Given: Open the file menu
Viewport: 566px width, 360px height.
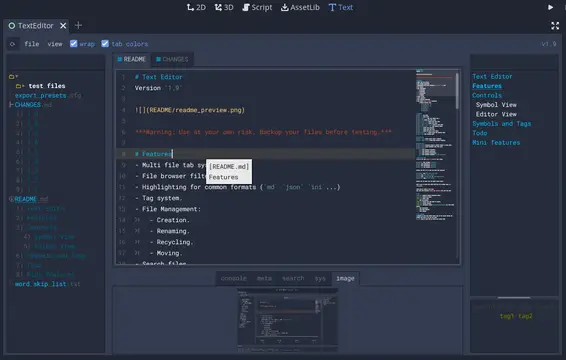Looking at the screenshot, I should [32, 44].
